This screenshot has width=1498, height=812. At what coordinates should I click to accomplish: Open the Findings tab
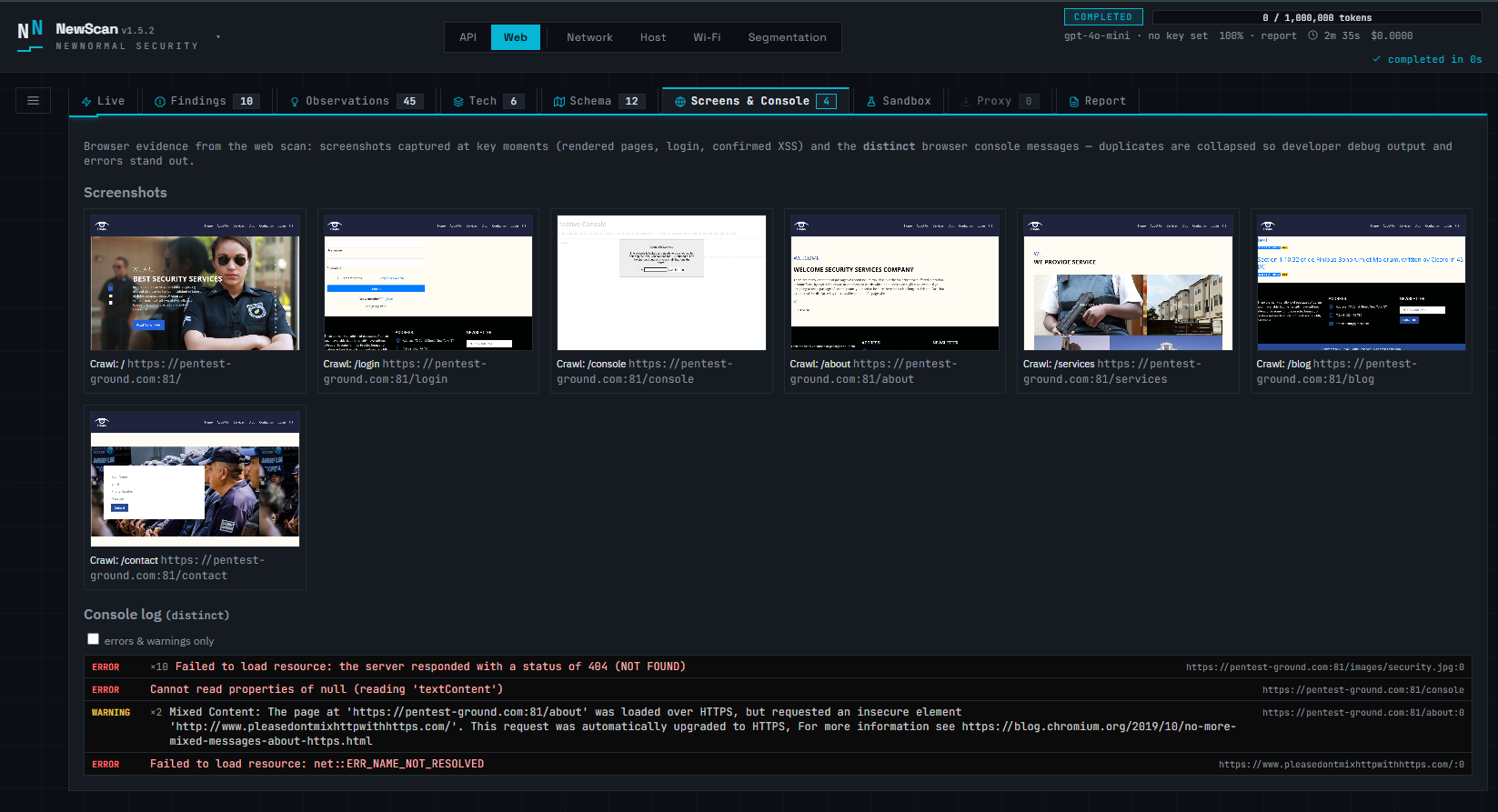pos(207,101)
